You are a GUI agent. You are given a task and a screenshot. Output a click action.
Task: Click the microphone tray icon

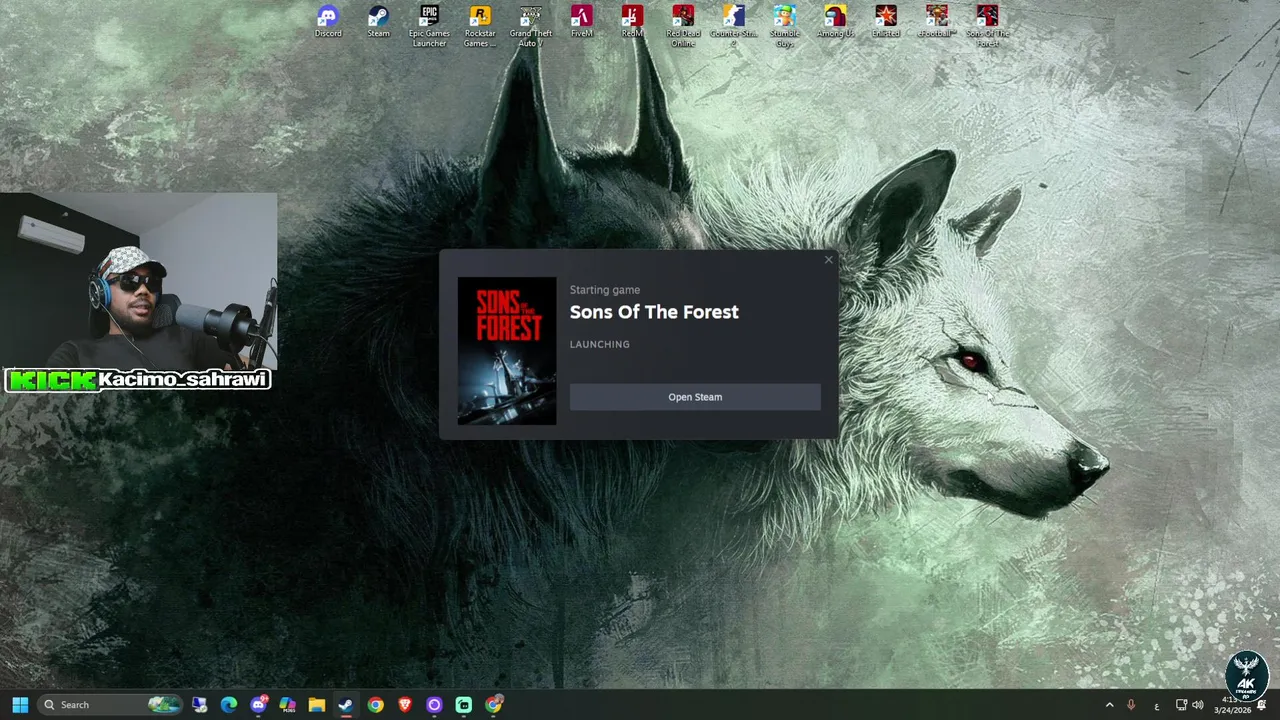tap(1131, 705)
